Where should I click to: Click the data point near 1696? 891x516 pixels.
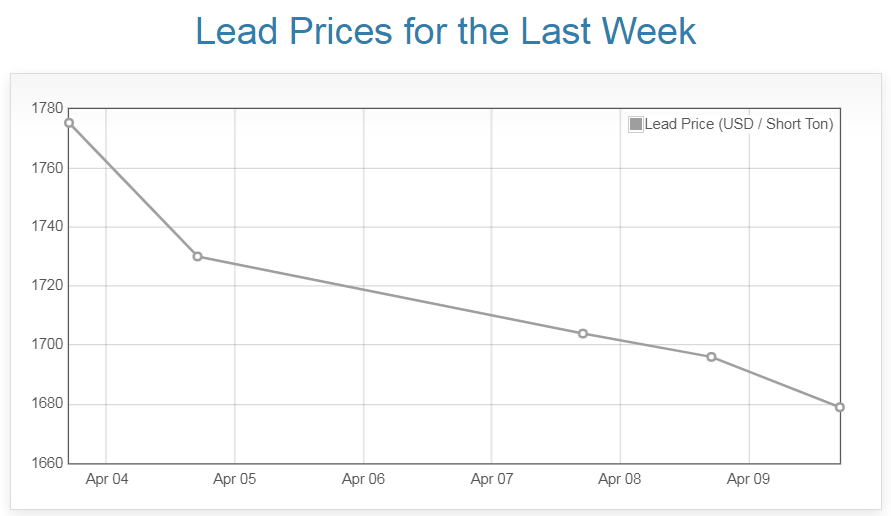(711, 357)
